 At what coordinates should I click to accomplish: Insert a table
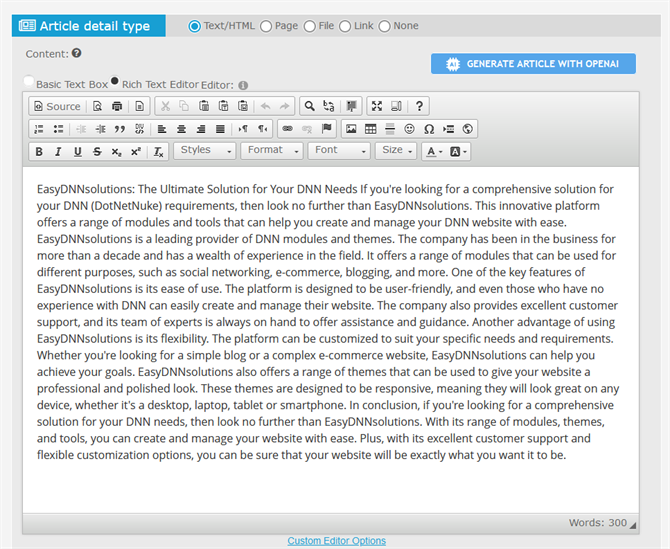click(370, 129)
